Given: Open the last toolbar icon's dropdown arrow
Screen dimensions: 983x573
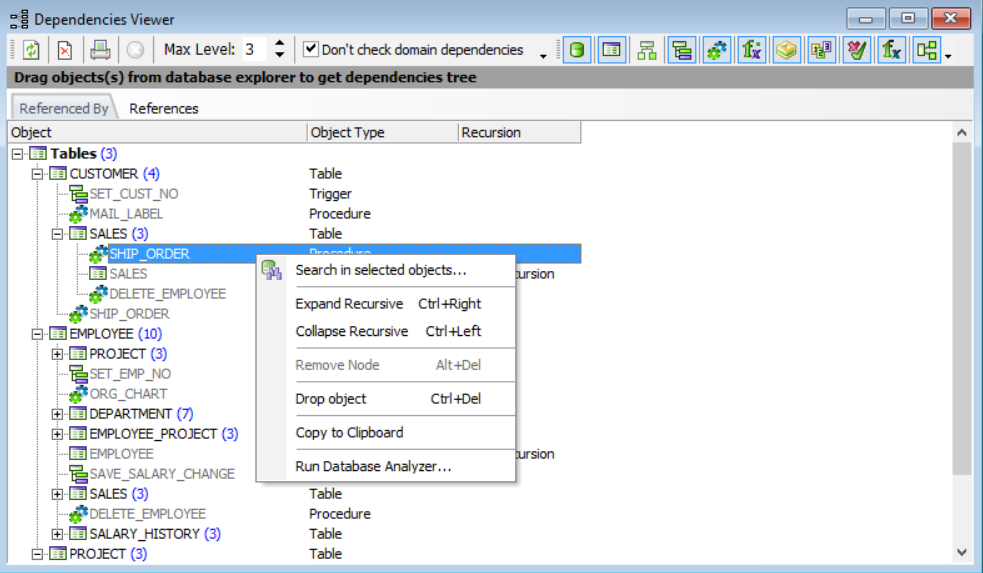Looking at the screenshot, I should (948, 55).
